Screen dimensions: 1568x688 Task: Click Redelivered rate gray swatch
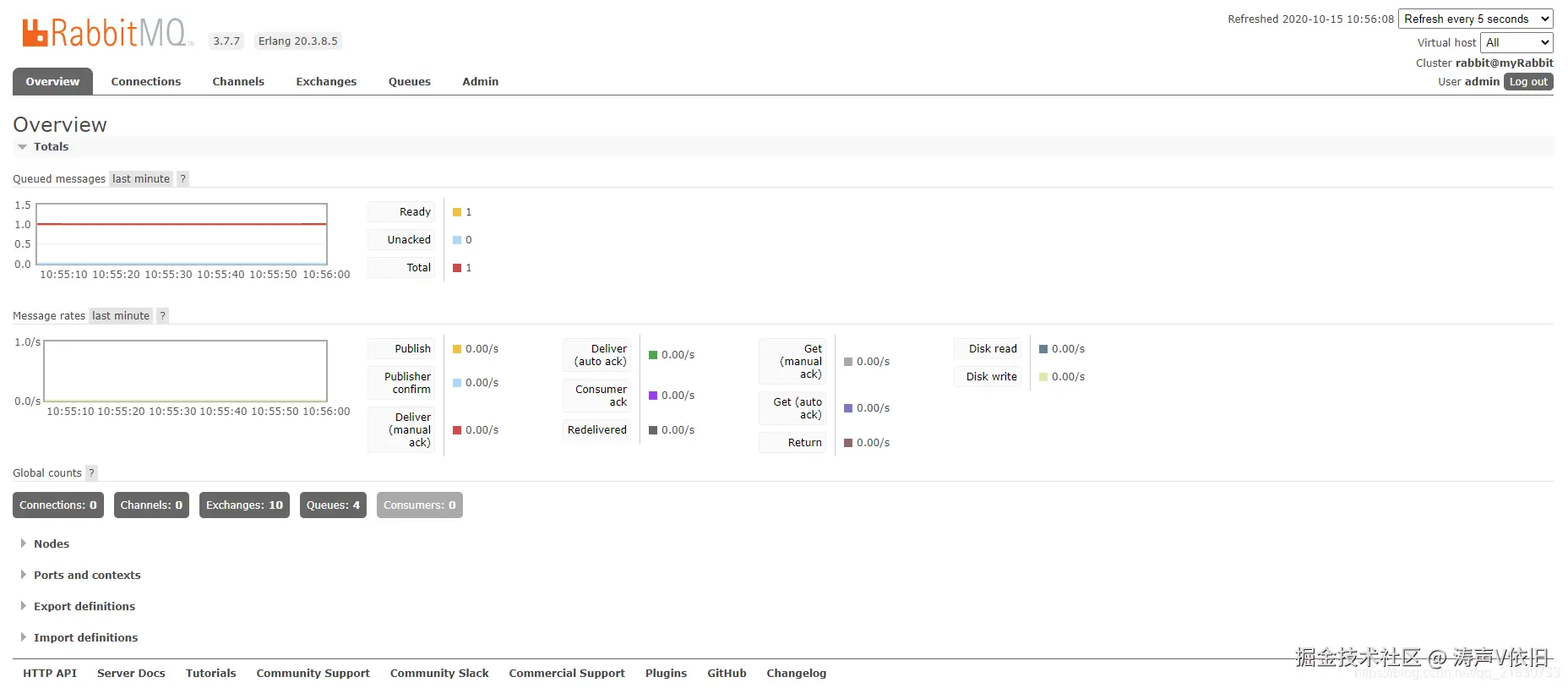click(x=653, y=430)
